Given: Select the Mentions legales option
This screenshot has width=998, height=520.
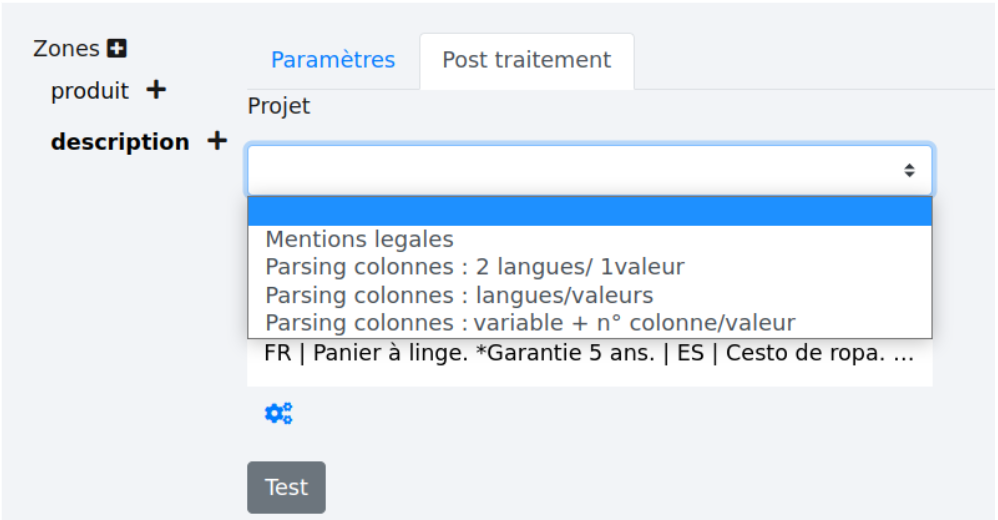Looking at the screenshot, I should coord(359,240).
